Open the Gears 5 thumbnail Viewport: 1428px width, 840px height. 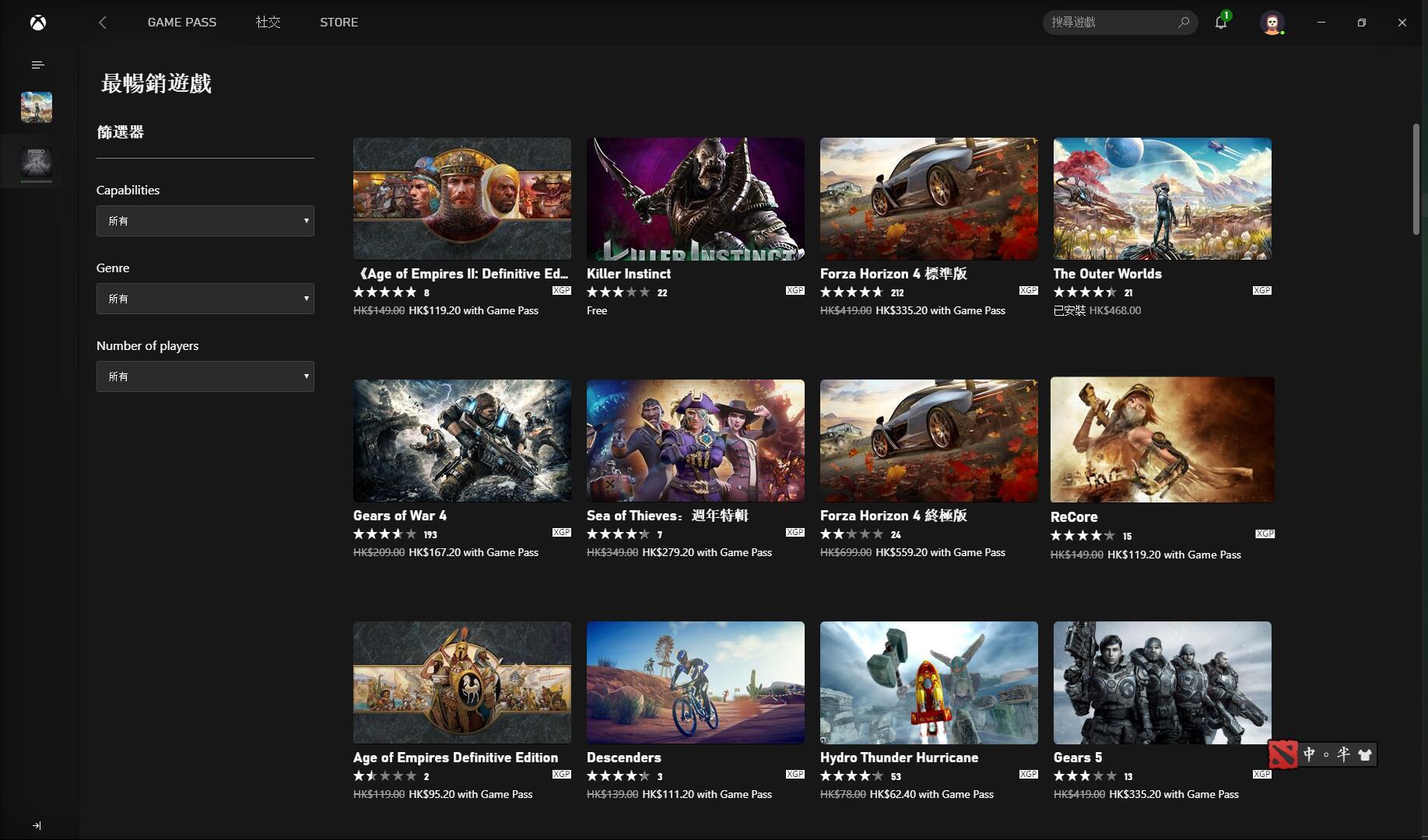(x=1163, y=683)
